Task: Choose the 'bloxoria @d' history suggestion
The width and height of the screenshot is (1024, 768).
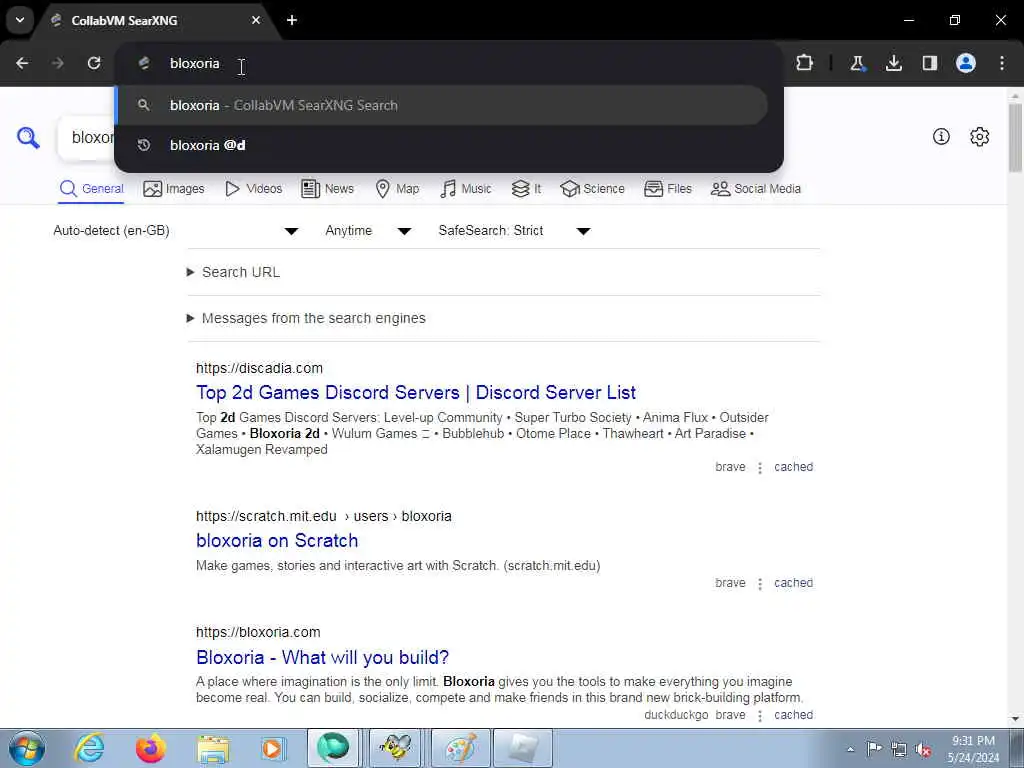Action: coord(441,145)
